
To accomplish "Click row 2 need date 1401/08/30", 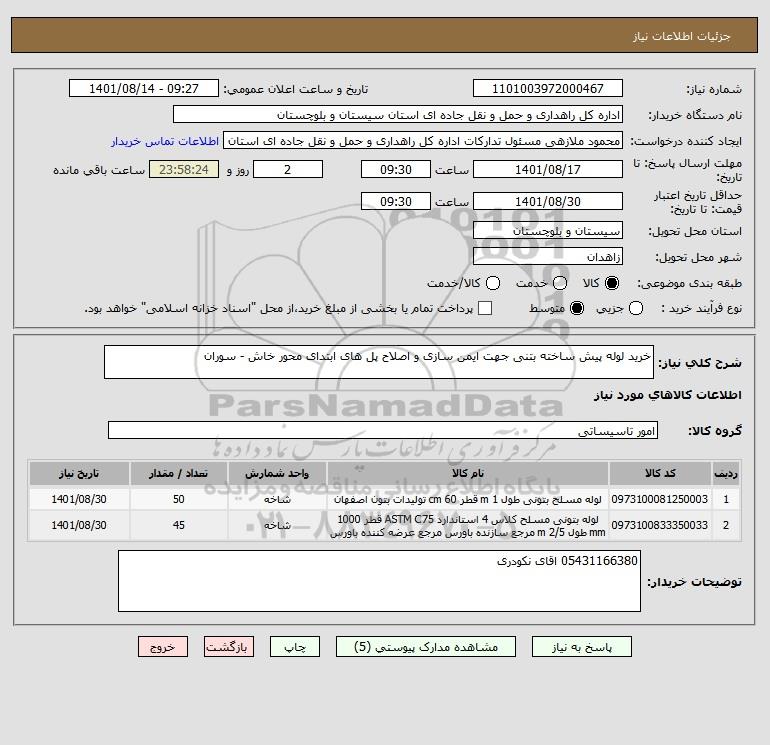I will tap(79, 525).
